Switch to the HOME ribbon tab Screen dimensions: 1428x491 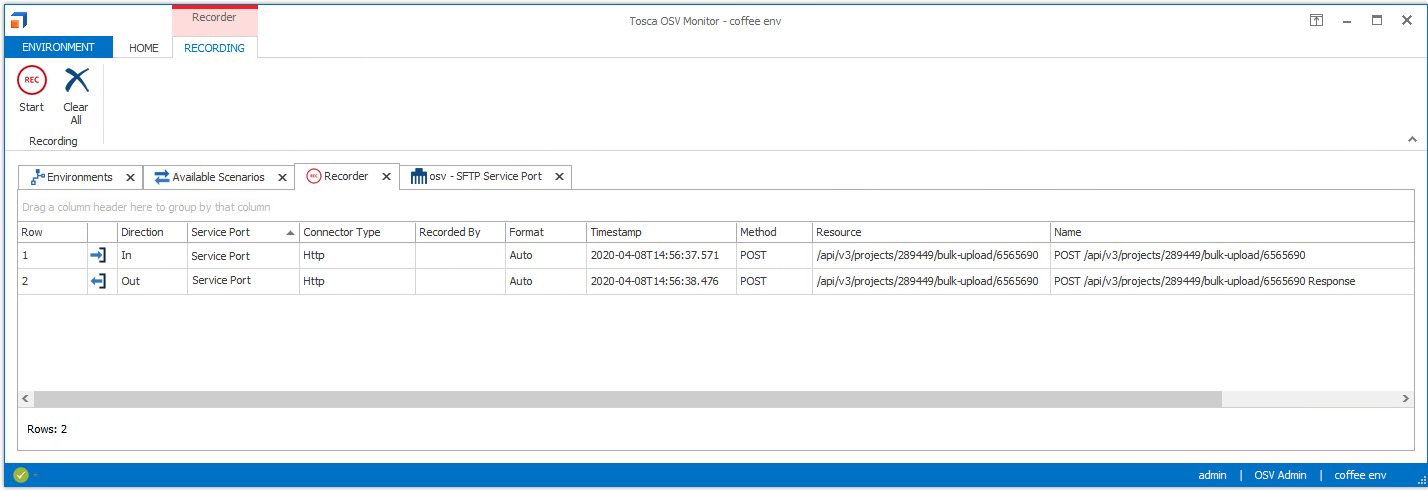click(x=144, y=48)
